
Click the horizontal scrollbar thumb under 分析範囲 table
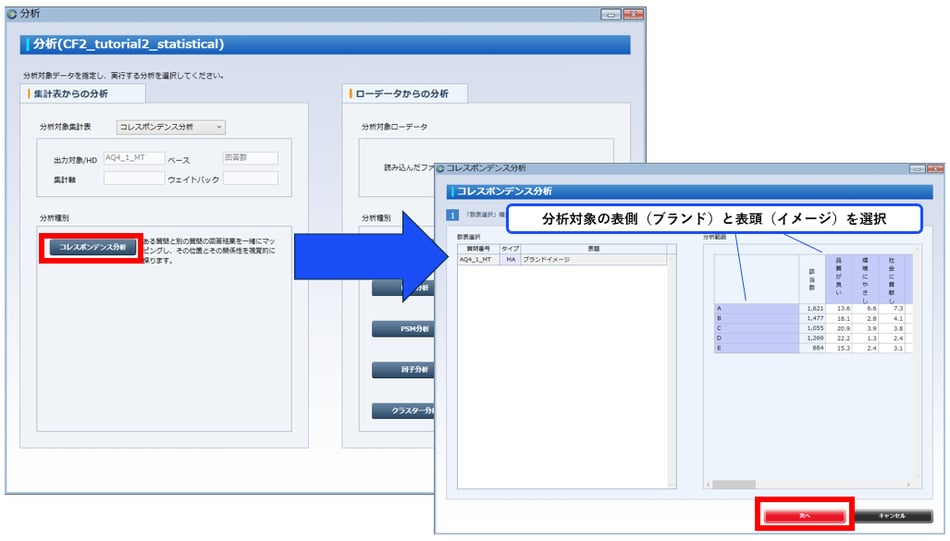(734, 485)
